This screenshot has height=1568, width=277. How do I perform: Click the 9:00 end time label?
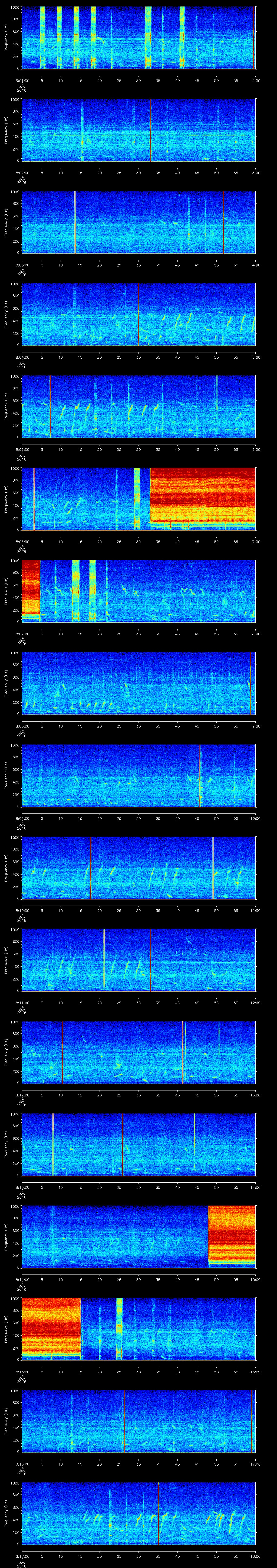(x=256, y=726)
